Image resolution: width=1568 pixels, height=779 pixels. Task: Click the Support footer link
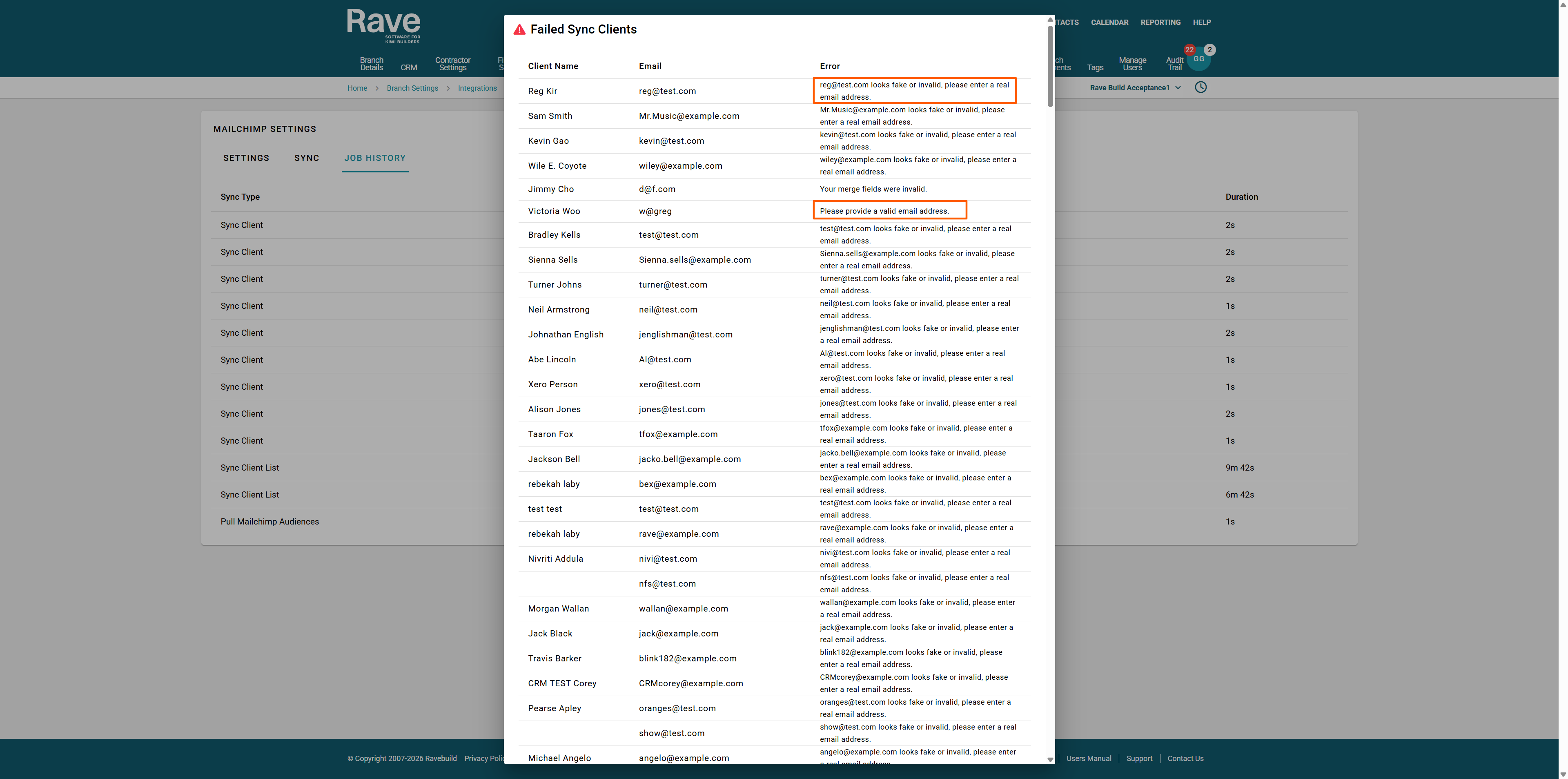(x=1139, y=758)
